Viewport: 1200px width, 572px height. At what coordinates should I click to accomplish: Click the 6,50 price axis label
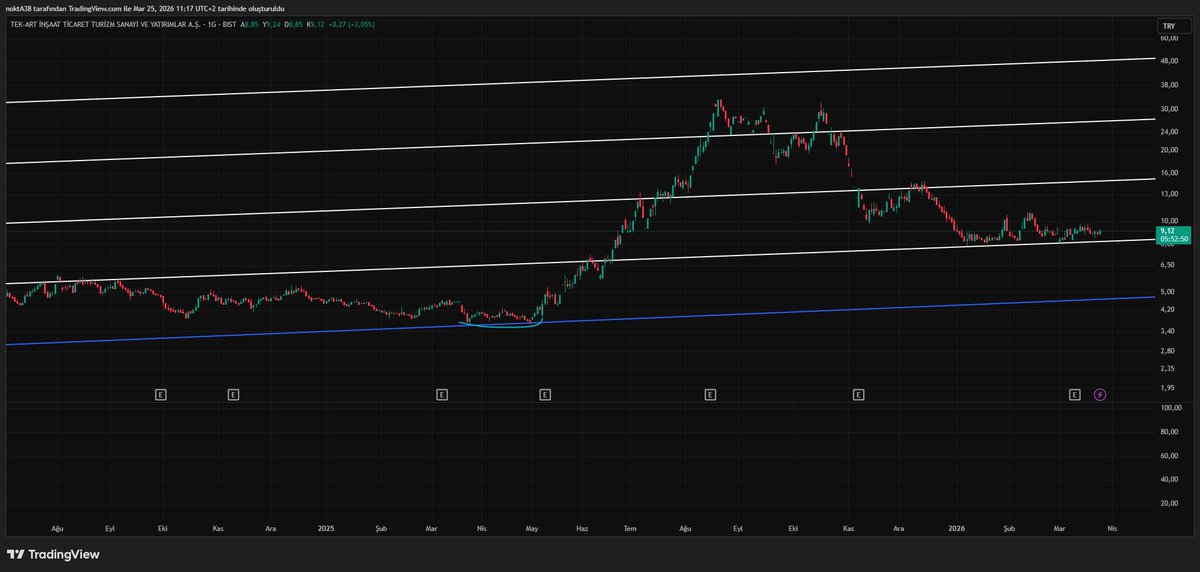(1167, 265)
